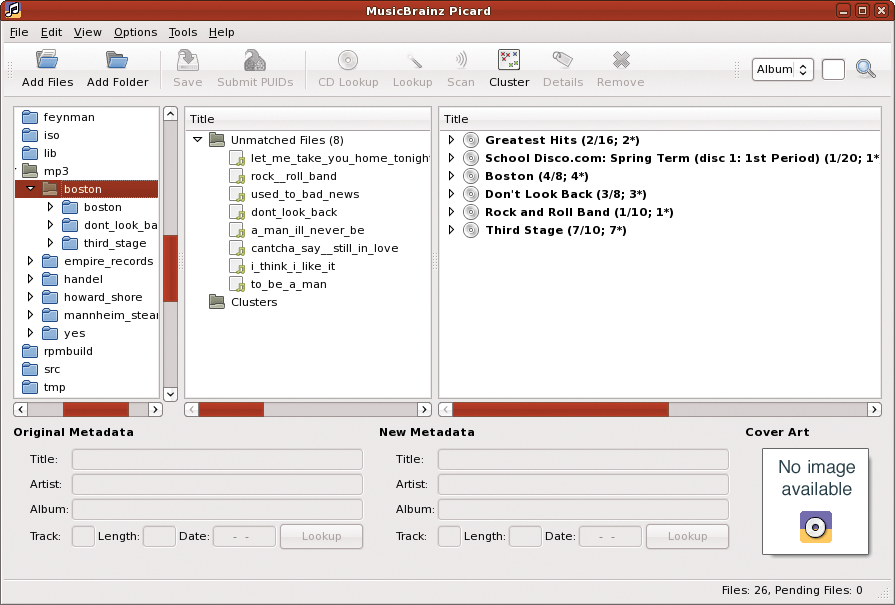Select the handel folder
The height and width of the screenshot is (605, 895).
point(83,279)
